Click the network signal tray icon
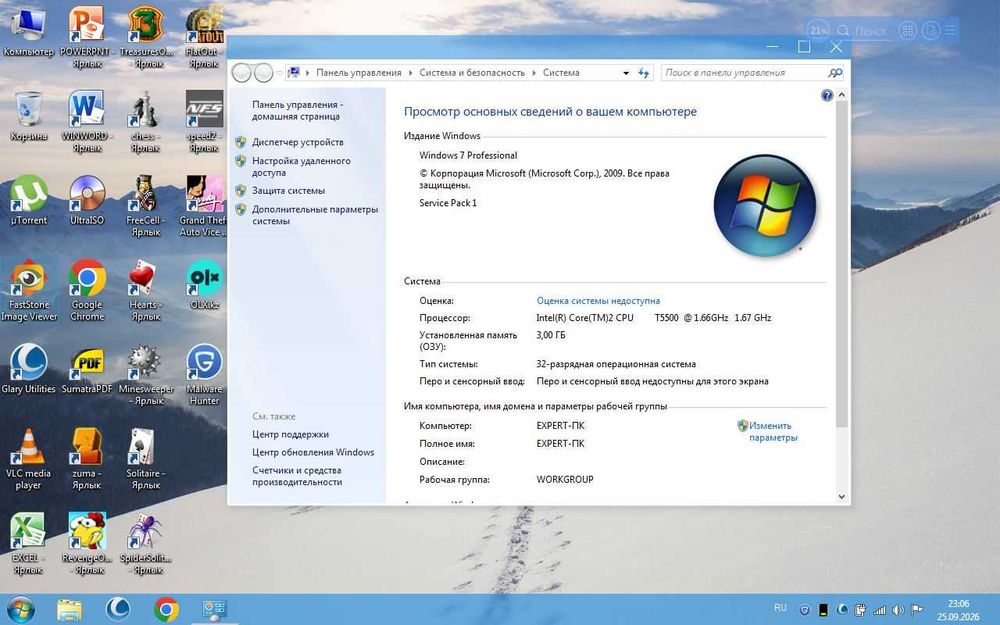Image resolution: width=1000 pixels, height=625 pixels. (x=879, y=610)
